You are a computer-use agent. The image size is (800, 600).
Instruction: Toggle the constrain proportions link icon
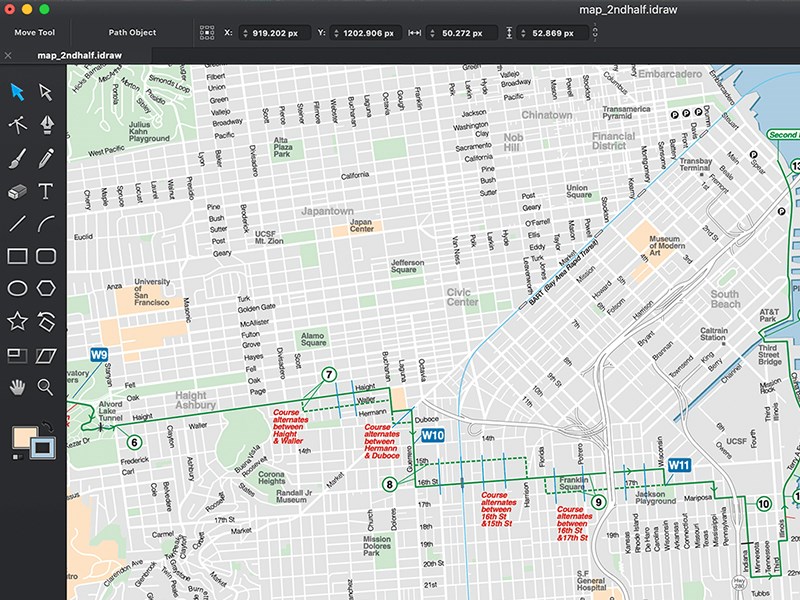[x=595, y=33]
